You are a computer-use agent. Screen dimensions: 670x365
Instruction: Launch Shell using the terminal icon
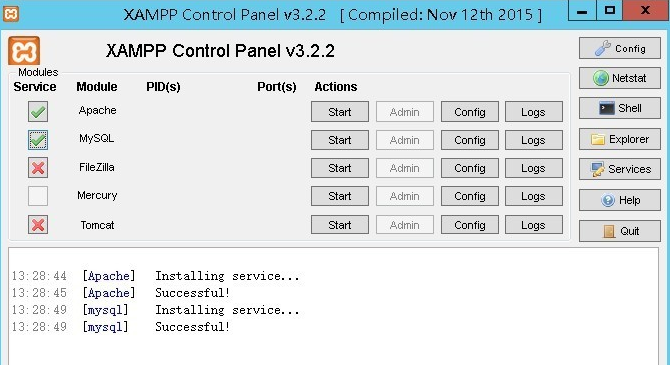(620, 108)
